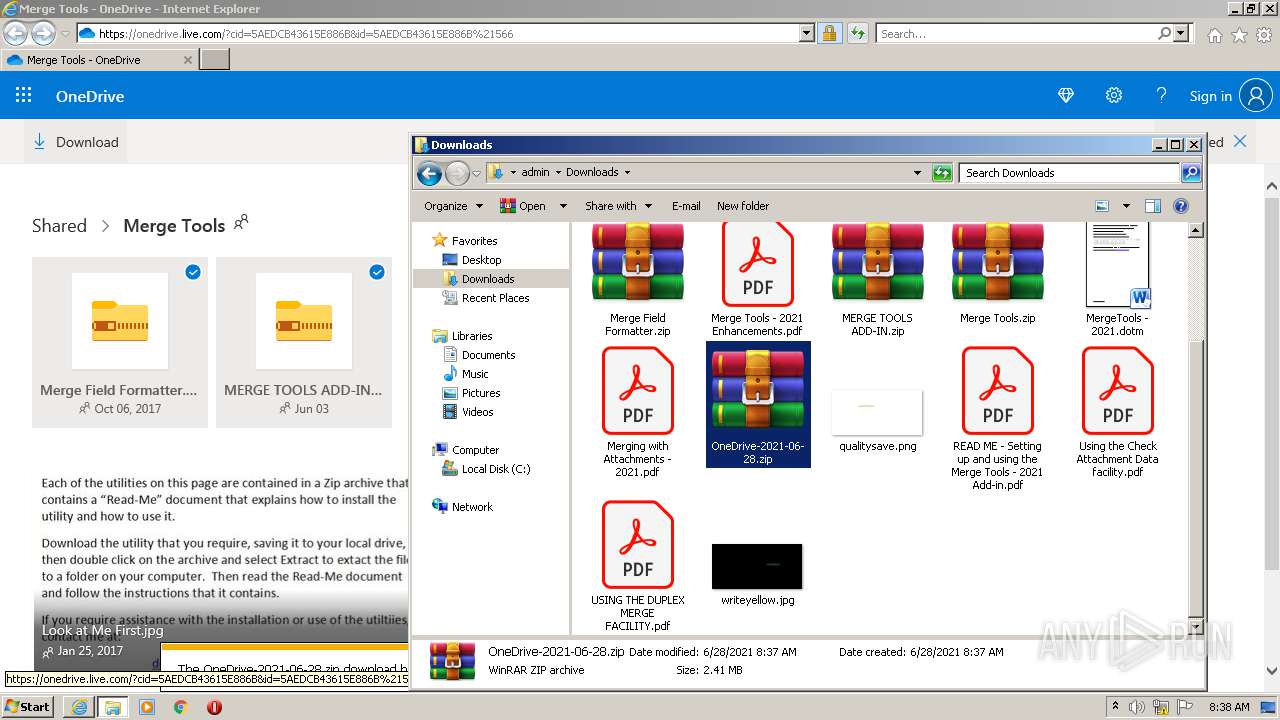Select Merge Field Formatter.zip file
1280x720 pixels.
point(637,281)
